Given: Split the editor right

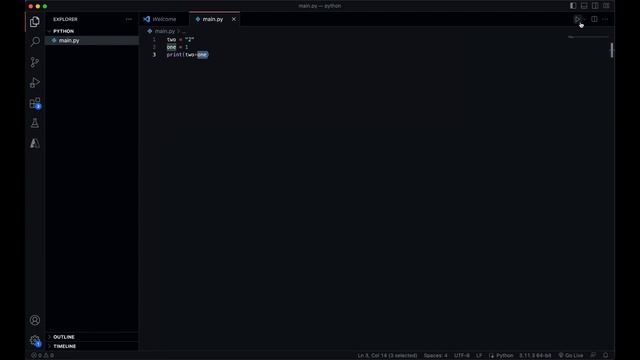Looking at the screenshot, I should coord(594,19).
